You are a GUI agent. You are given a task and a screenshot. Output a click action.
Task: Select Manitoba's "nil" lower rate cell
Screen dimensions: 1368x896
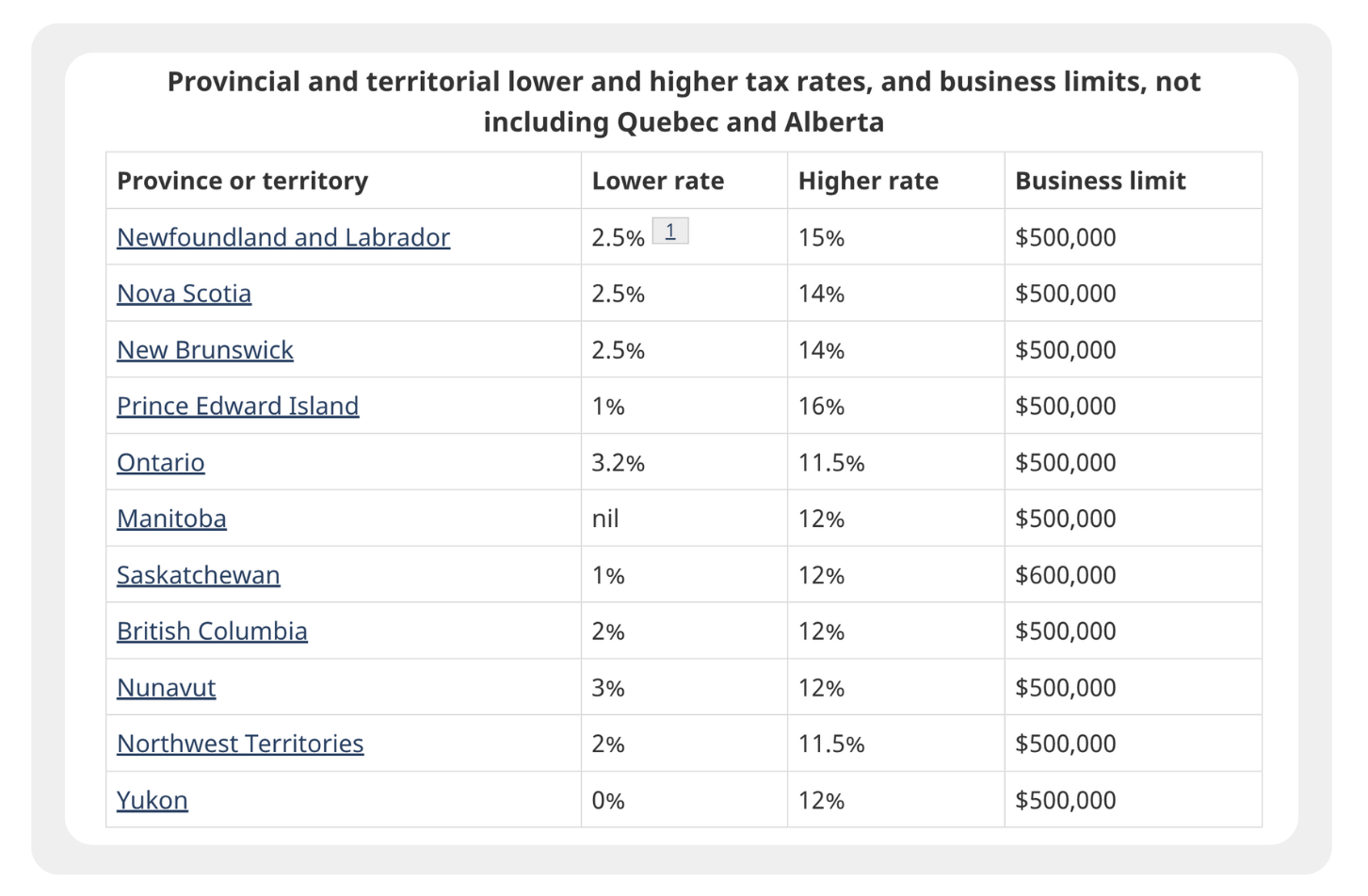point(605,519)
